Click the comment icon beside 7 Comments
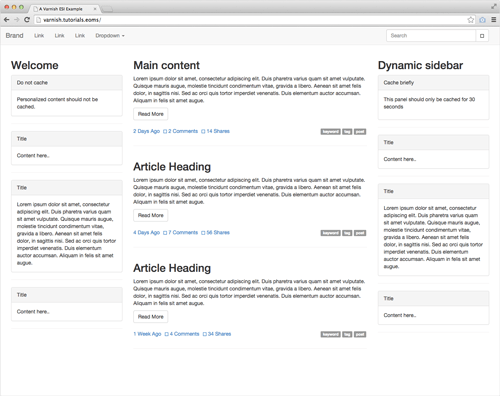500x396 pixels. [x=165, y=233]
